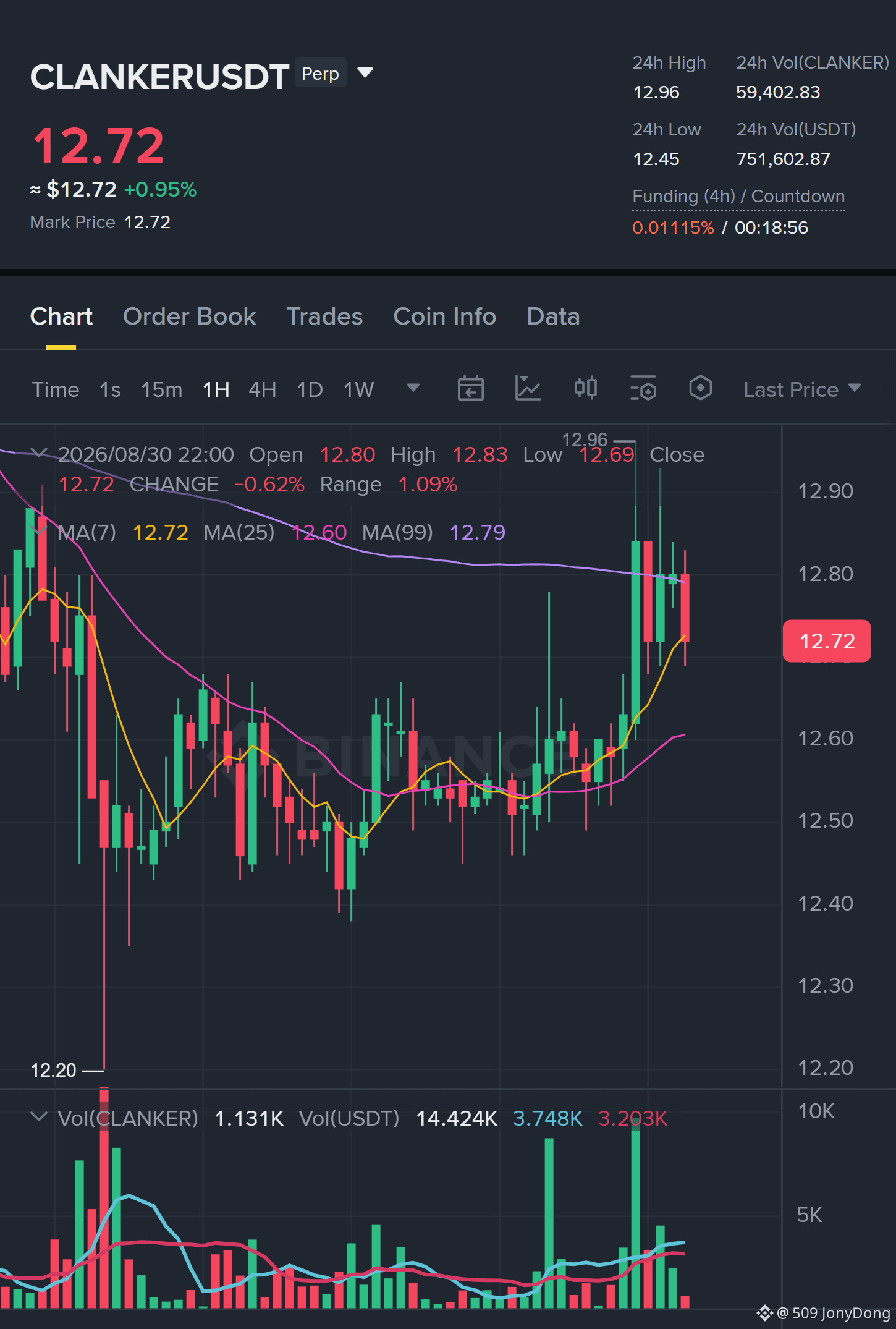Click the CLANKERUSDT symbol title

159,77
